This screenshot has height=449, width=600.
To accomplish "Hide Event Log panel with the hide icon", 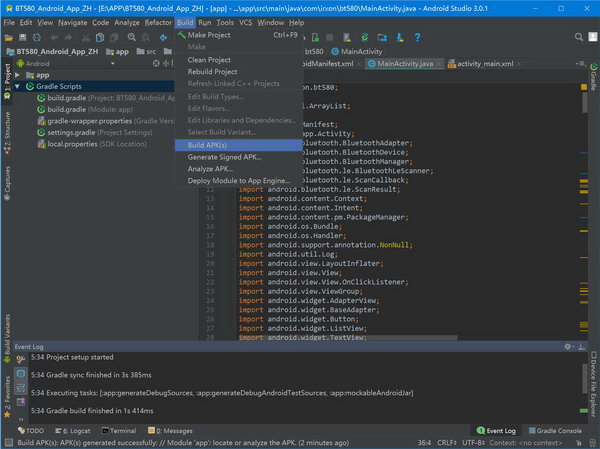I will click(x=582, y=346).
